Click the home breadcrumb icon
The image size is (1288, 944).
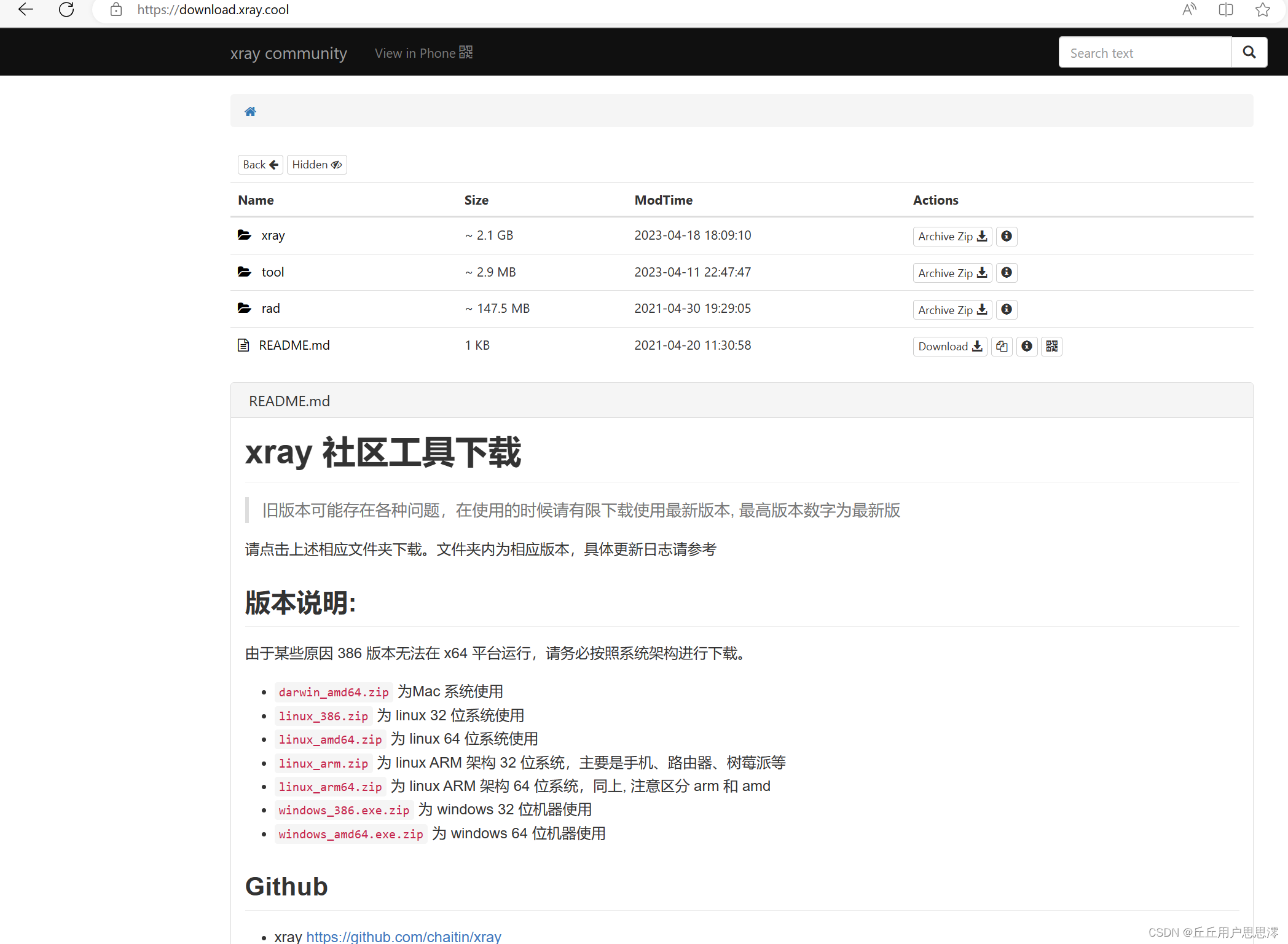pos(250,111)
